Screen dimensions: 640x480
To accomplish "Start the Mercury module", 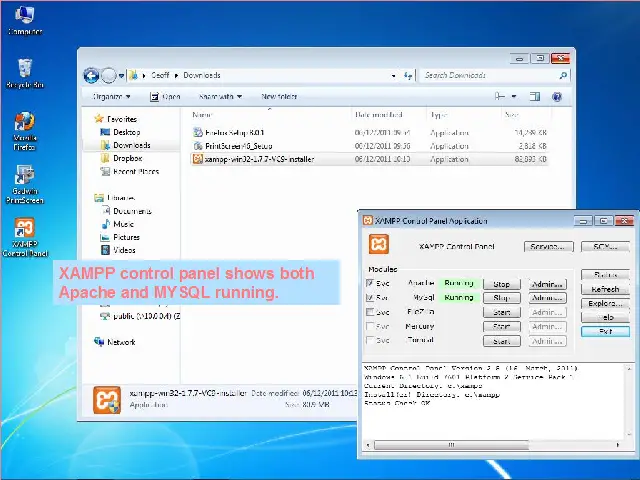I will (502, 327).
